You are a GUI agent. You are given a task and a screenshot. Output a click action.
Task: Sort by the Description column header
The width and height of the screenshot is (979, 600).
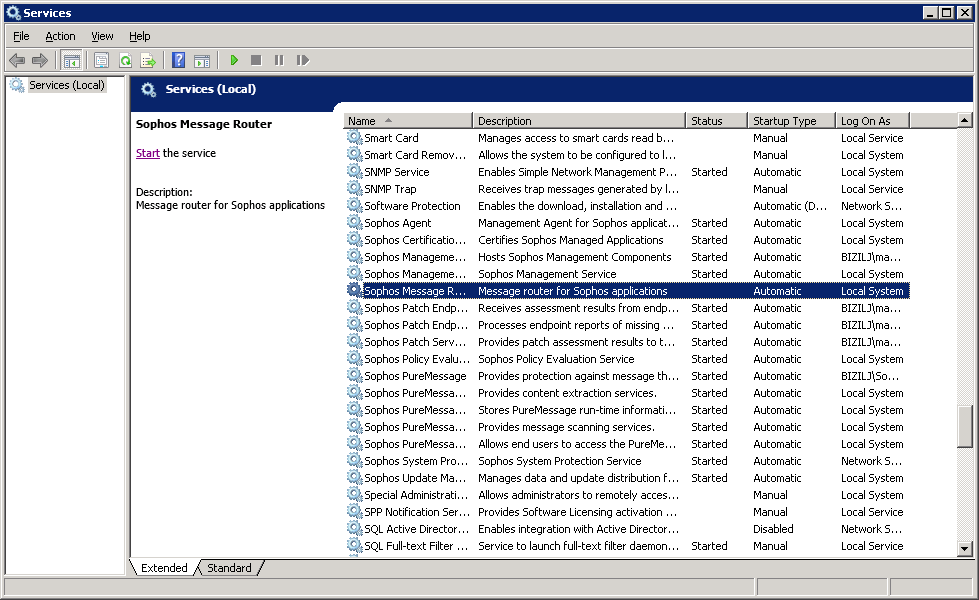(x=579, y=120)
